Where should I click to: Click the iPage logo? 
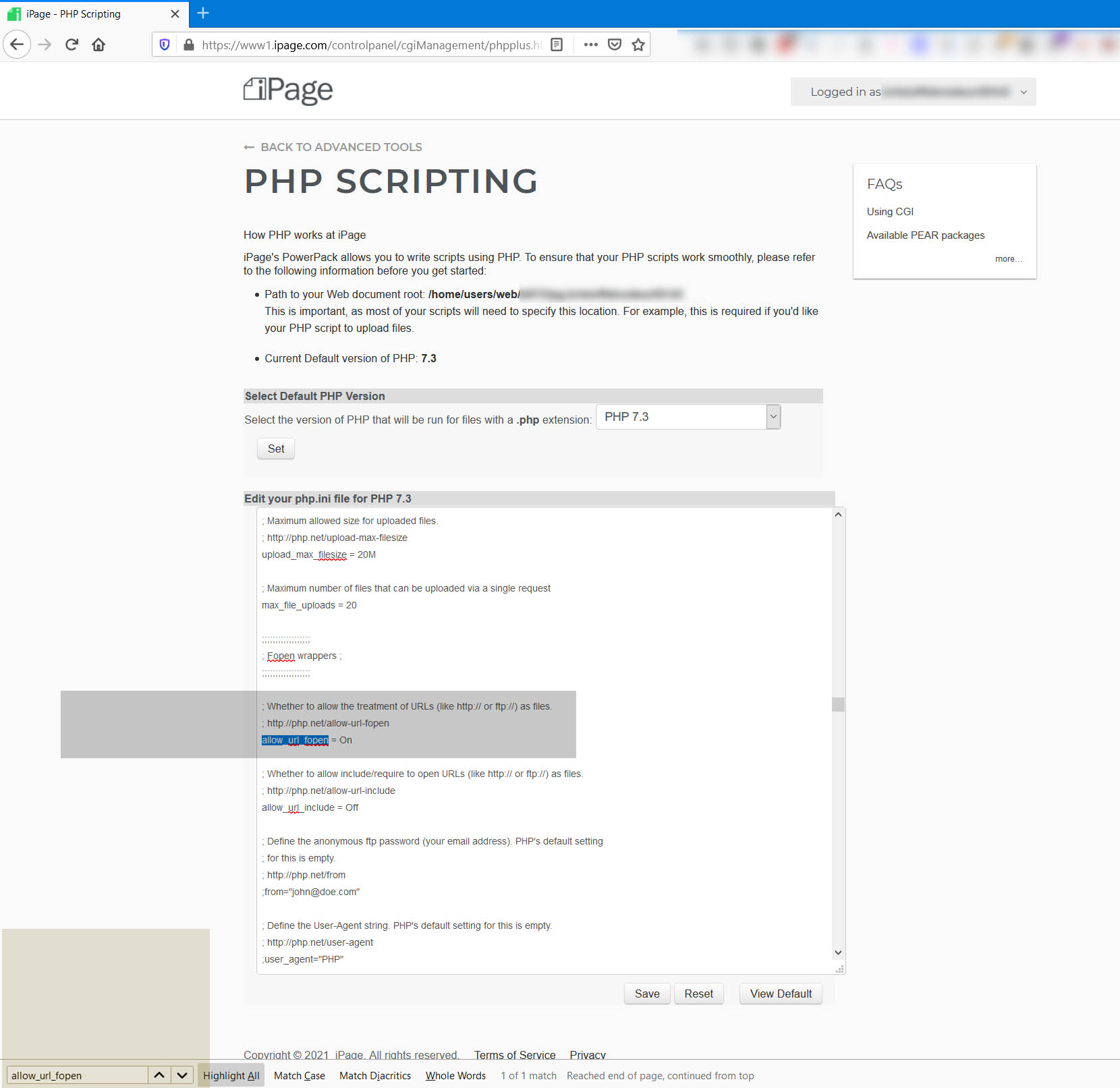288,90
